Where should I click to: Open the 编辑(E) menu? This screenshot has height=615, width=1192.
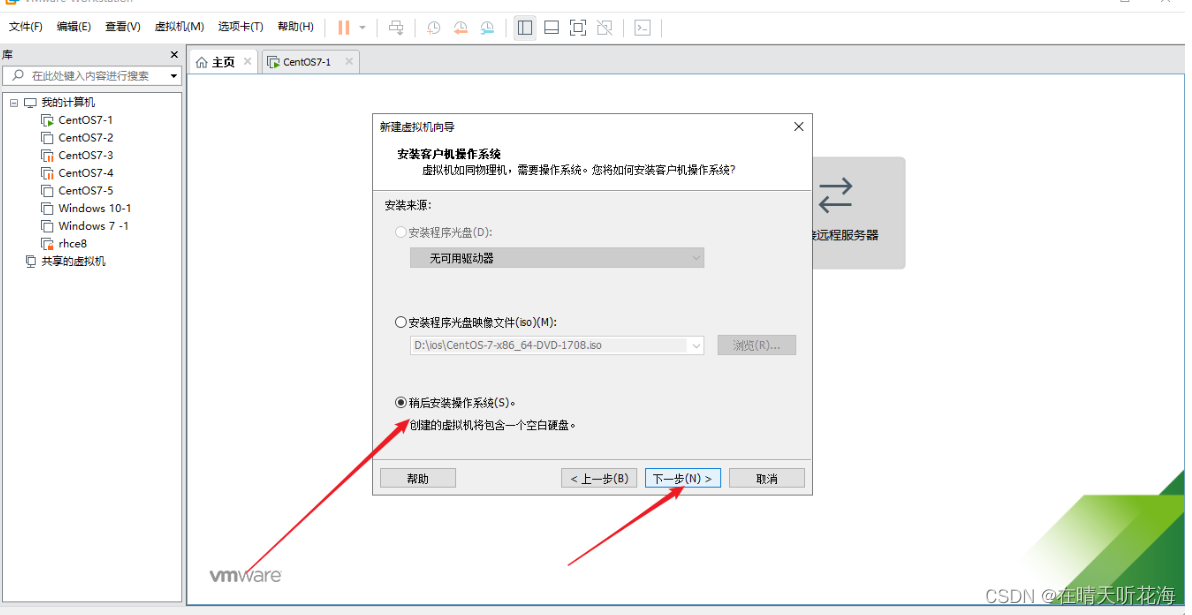74,27
